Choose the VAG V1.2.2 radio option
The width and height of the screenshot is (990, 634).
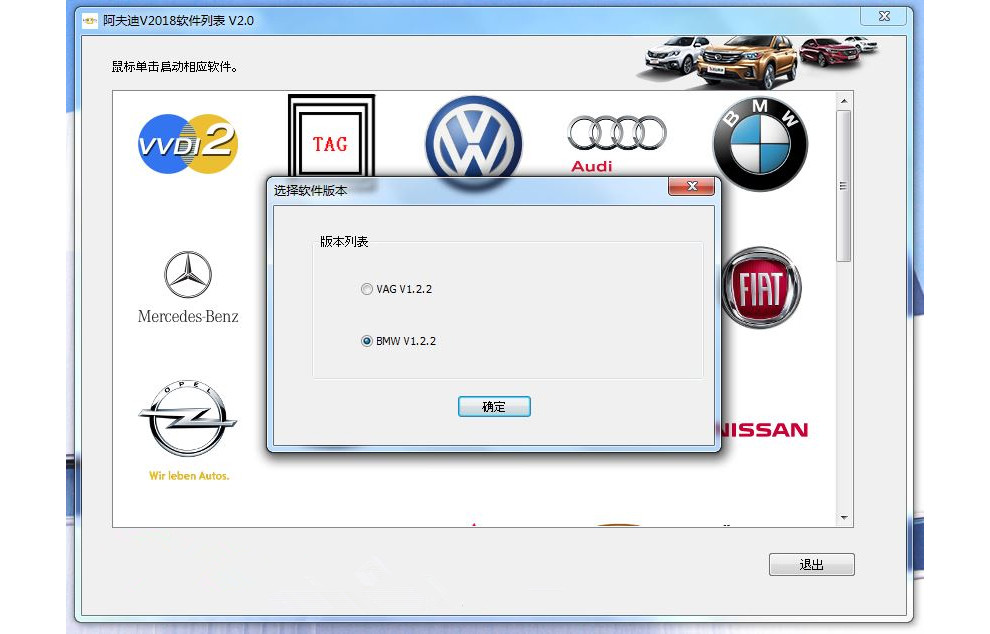tap(397, 289)
